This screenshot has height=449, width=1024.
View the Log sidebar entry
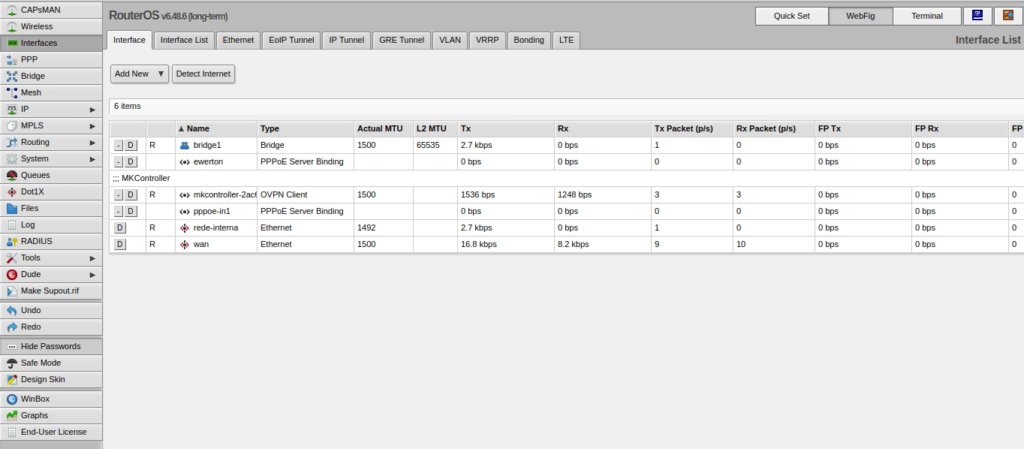click(x=51, y=224)
